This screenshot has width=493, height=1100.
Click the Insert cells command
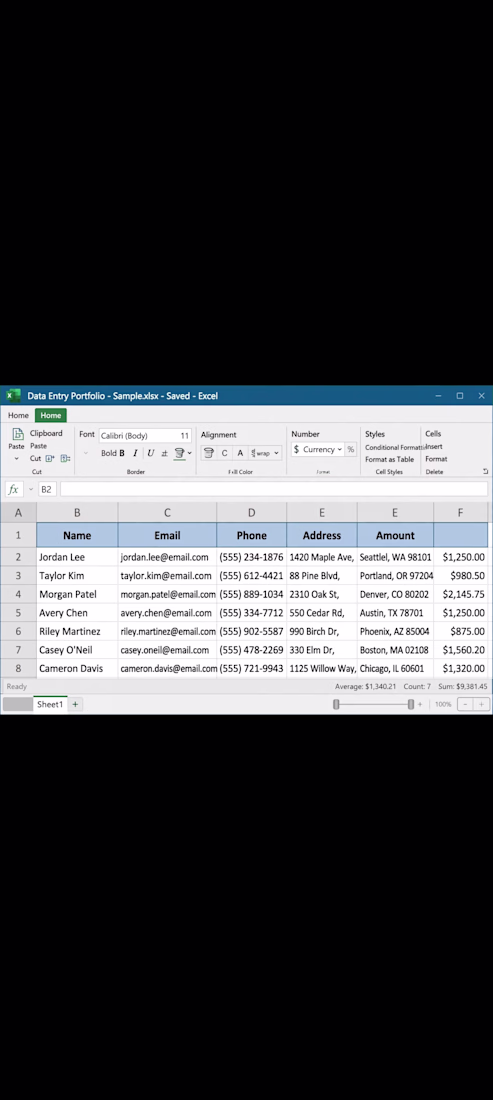coord(434,447)
